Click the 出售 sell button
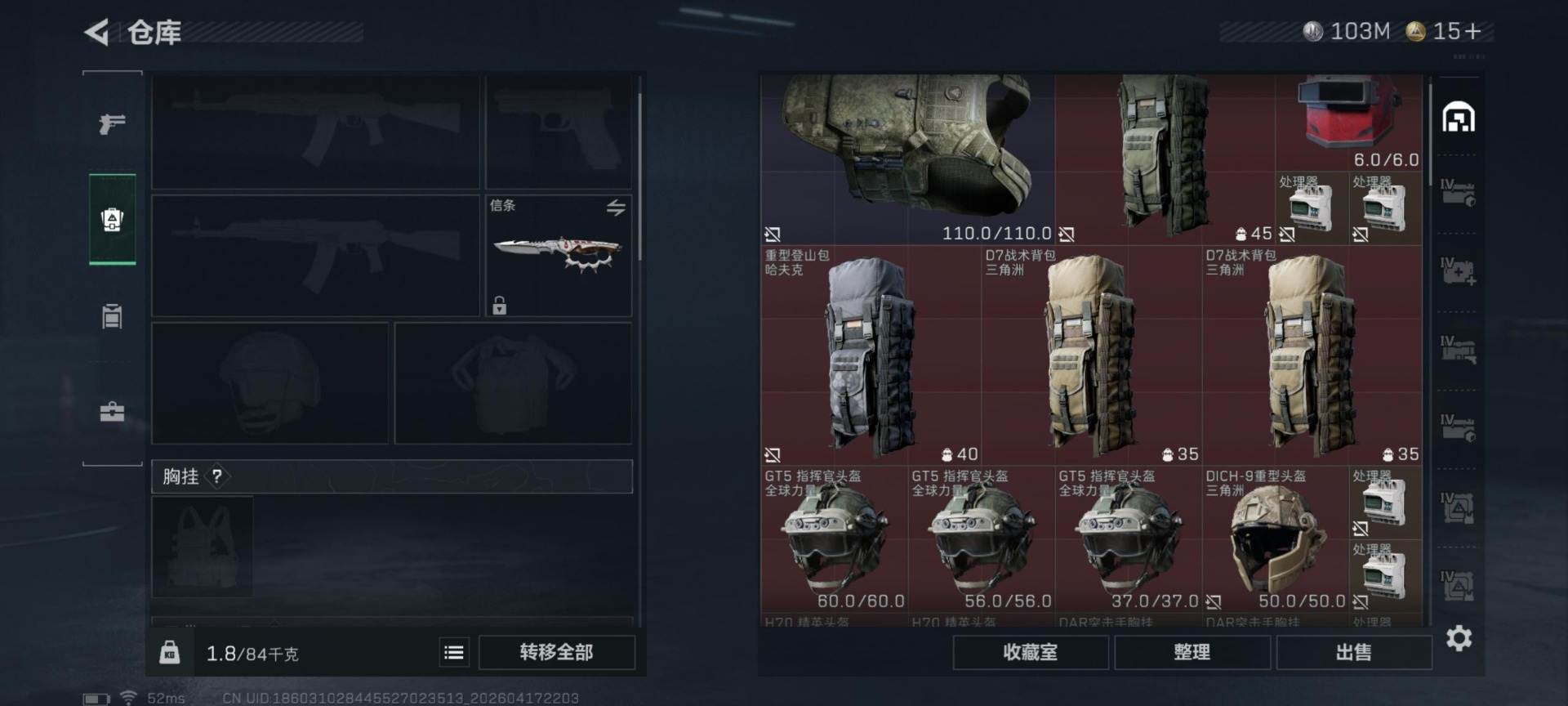This screenshot has height=706, width=1568. coord(1353,652)
